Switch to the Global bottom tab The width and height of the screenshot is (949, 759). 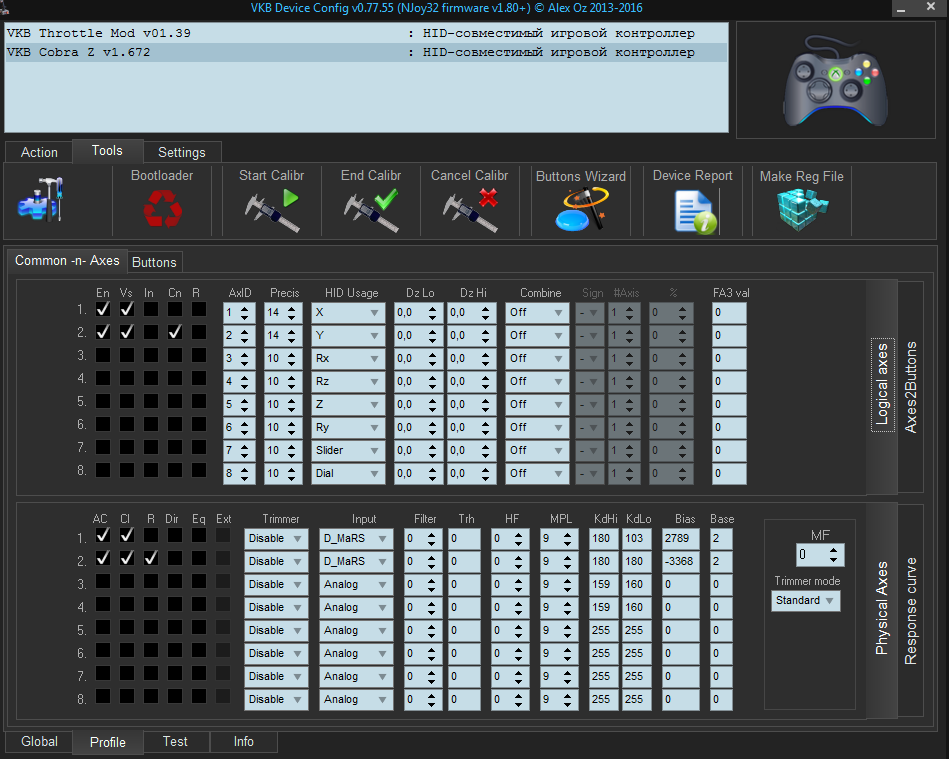[39, 741]
